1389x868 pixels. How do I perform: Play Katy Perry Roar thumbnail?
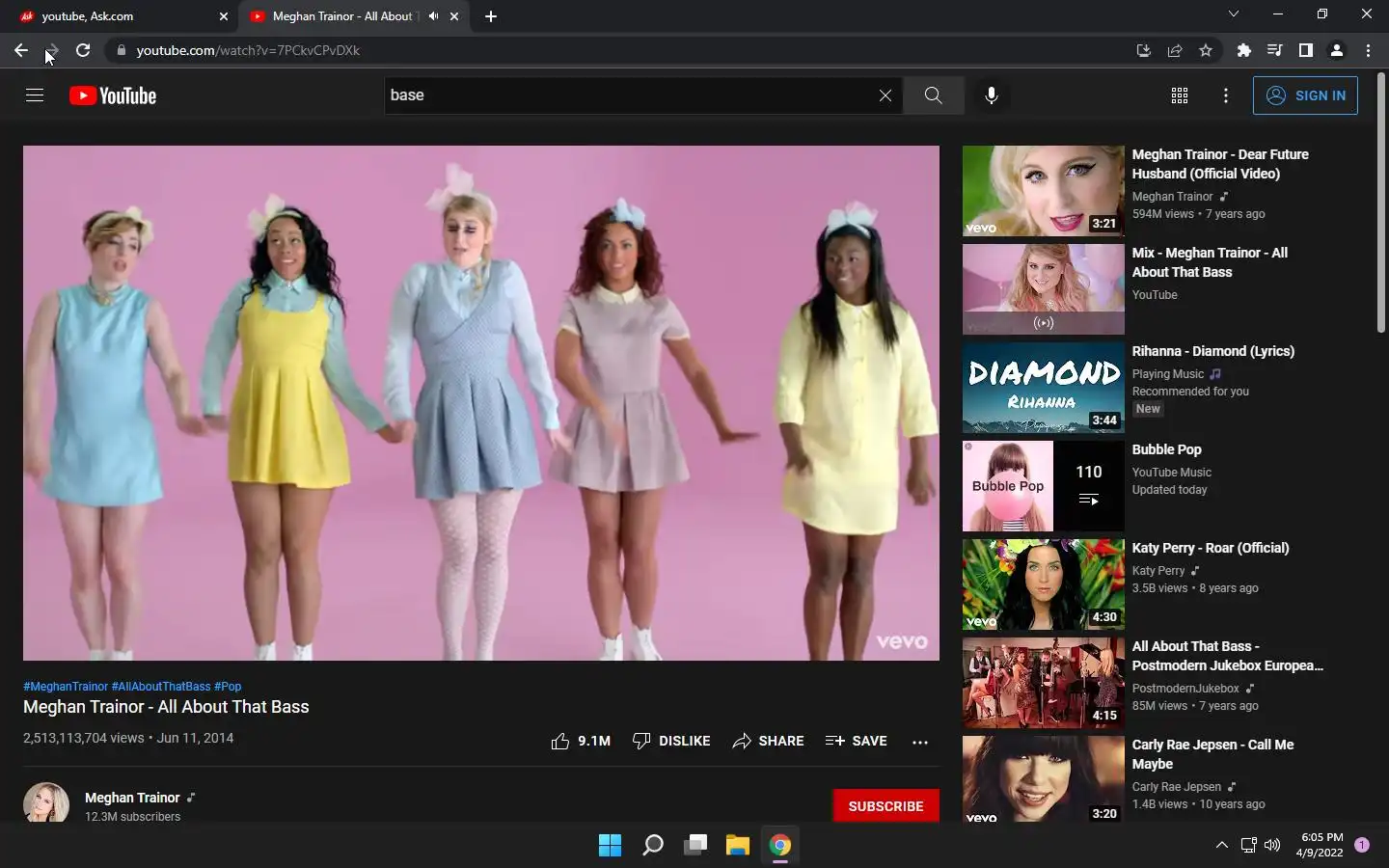[1044, 584]
